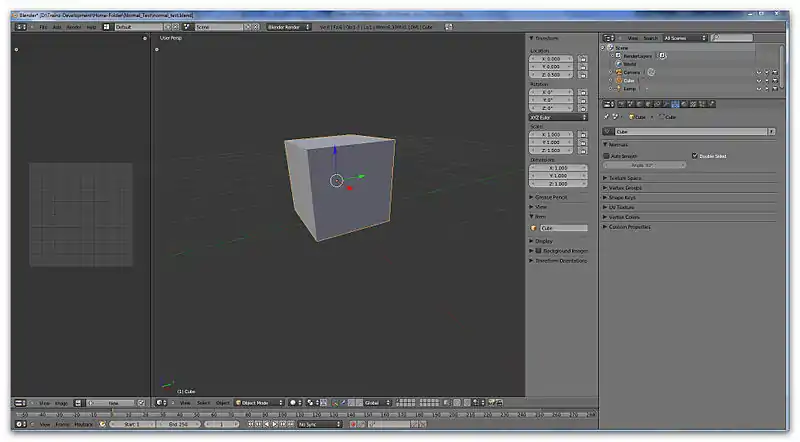Viewport: 800px width, 442px height.
Task: Click the Lamp object icon in outliner
Action: [619, 89]
